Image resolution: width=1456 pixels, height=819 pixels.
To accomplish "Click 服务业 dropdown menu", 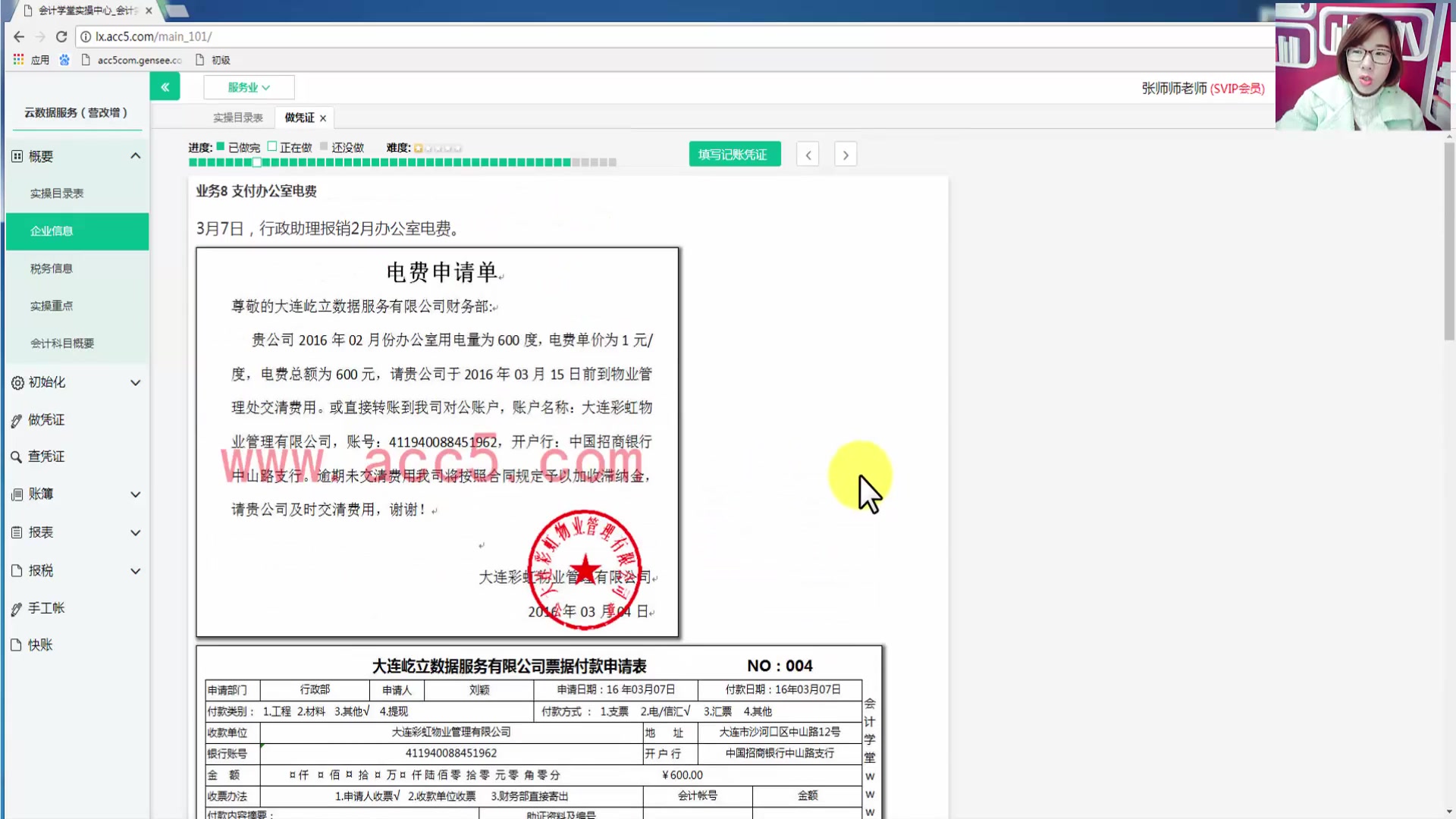I will 248,88.
